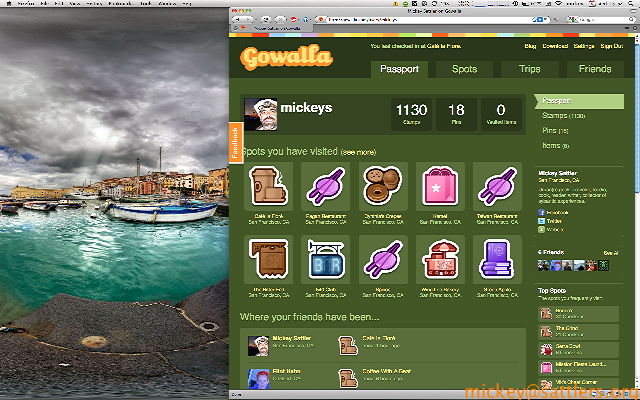This screenshot has height=400, width=640.
Task: Click the Twitter icon in profile sidebar
Action: [541, 221]
